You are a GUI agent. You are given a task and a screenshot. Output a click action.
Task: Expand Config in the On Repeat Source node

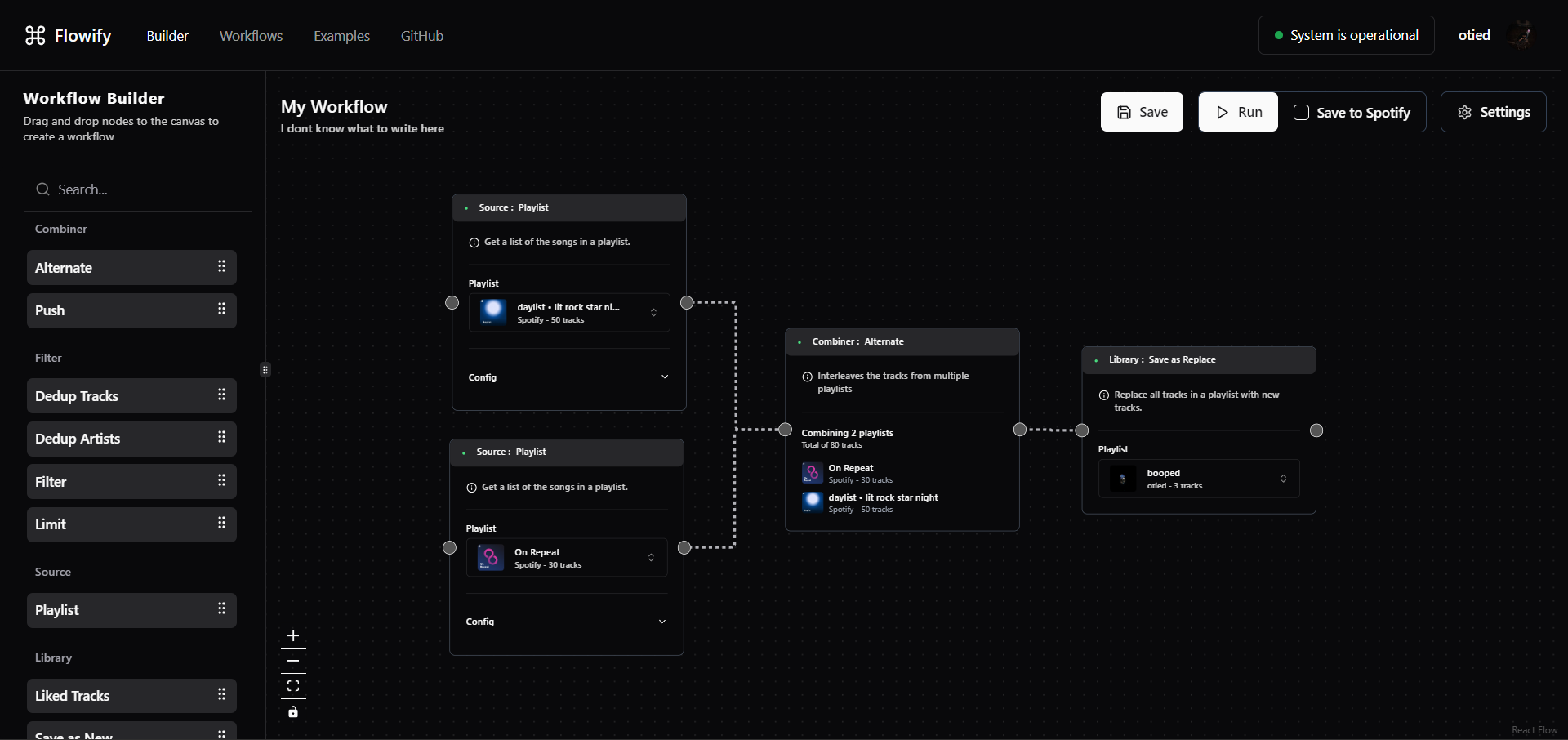[x=567, y=622]
